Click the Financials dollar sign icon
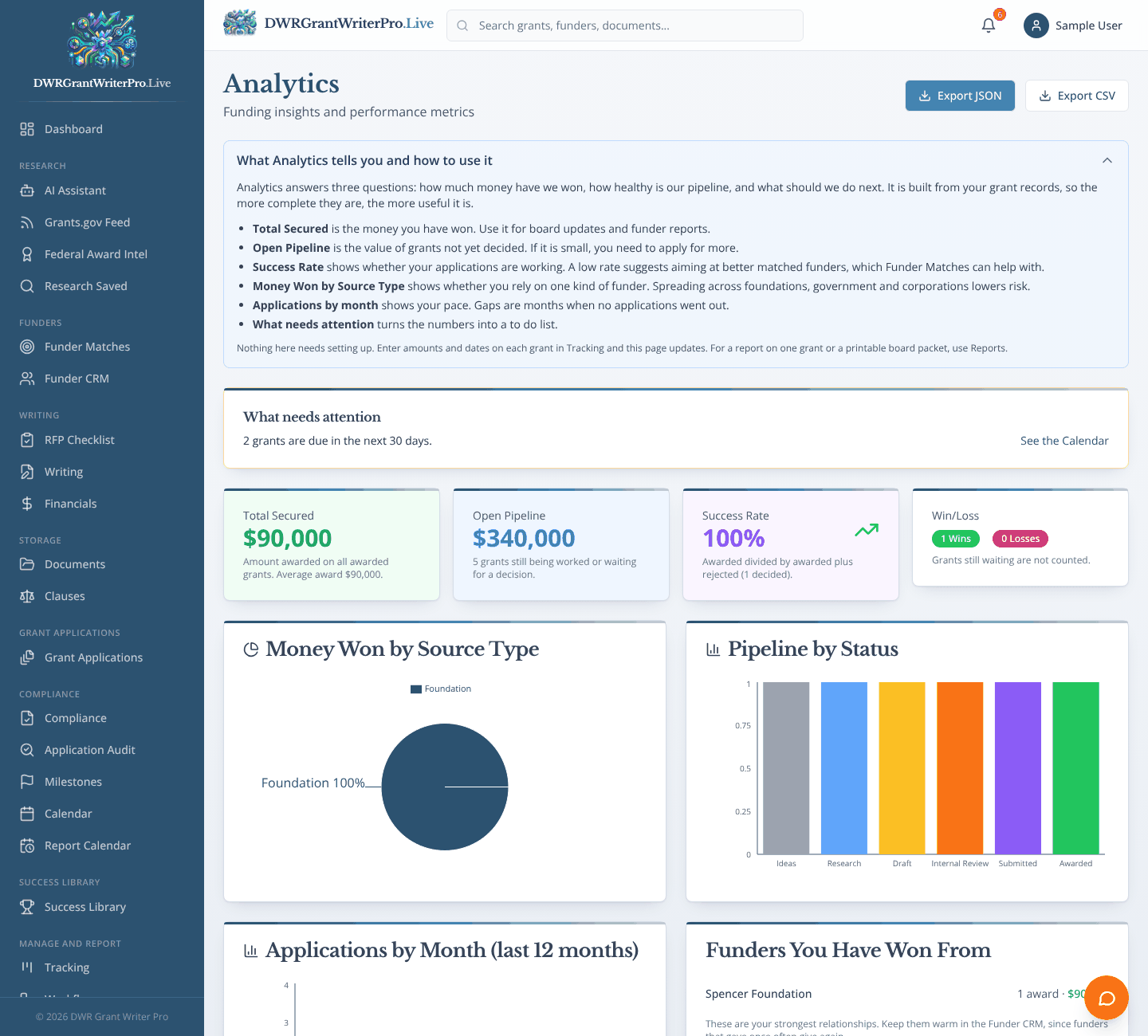 (x=27, y=504)
